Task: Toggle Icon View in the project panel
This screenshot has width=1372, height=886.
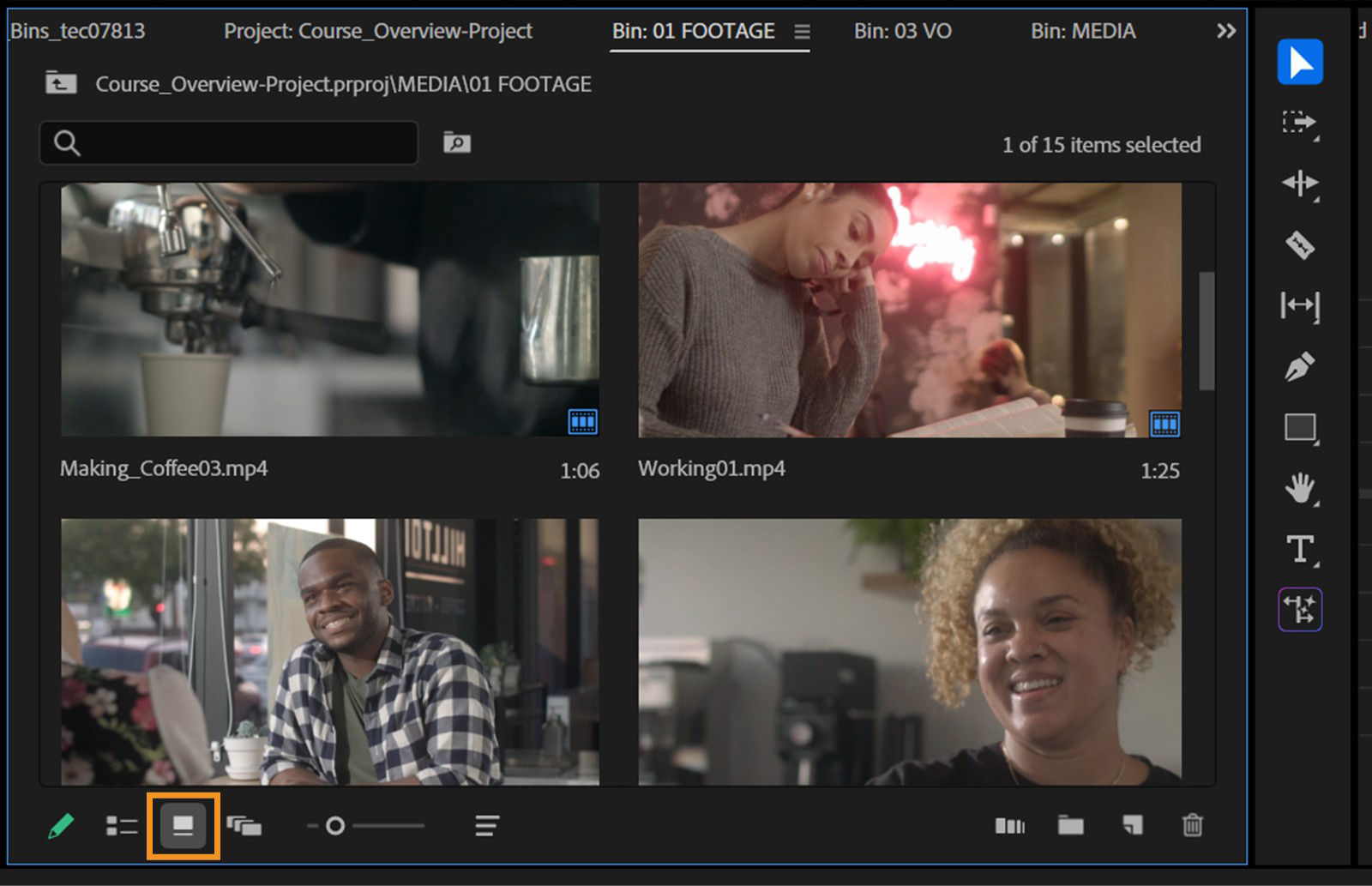Action: pos(183,826)
